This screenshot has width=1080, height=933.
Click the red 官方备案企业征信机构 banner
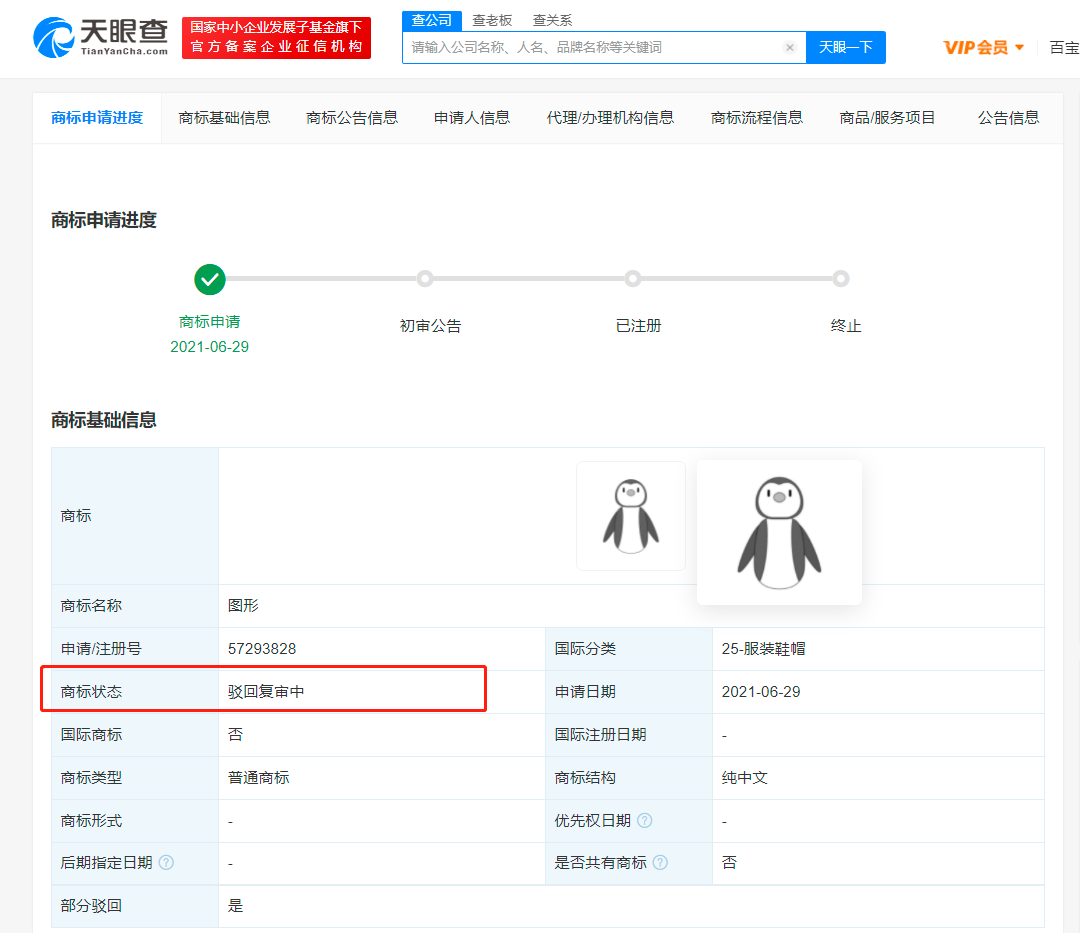tap(276, 38)
